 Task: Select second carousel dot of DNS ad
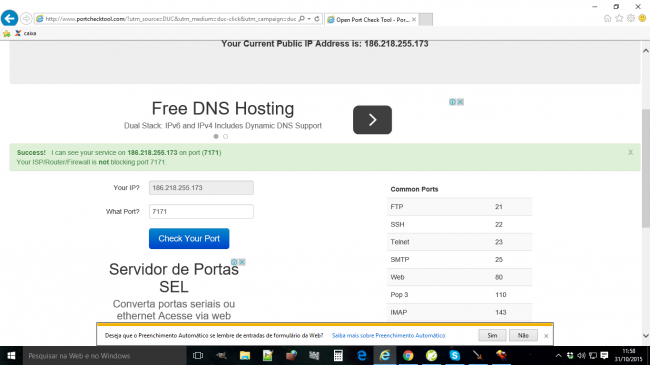tap(226, 136)
